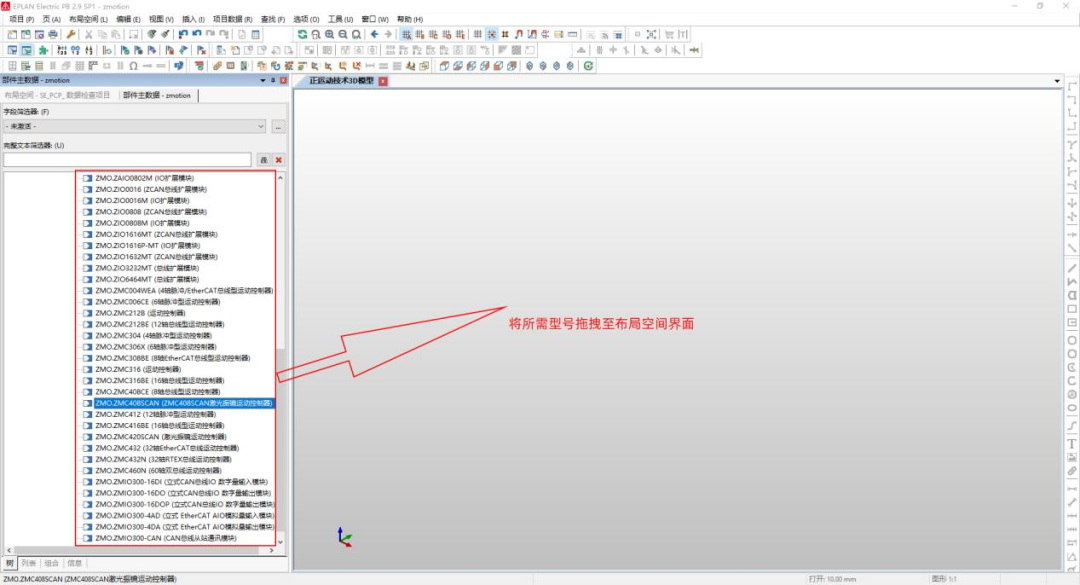Open the 项目(P) menu
1080x585 pixels.
(21, 19)
